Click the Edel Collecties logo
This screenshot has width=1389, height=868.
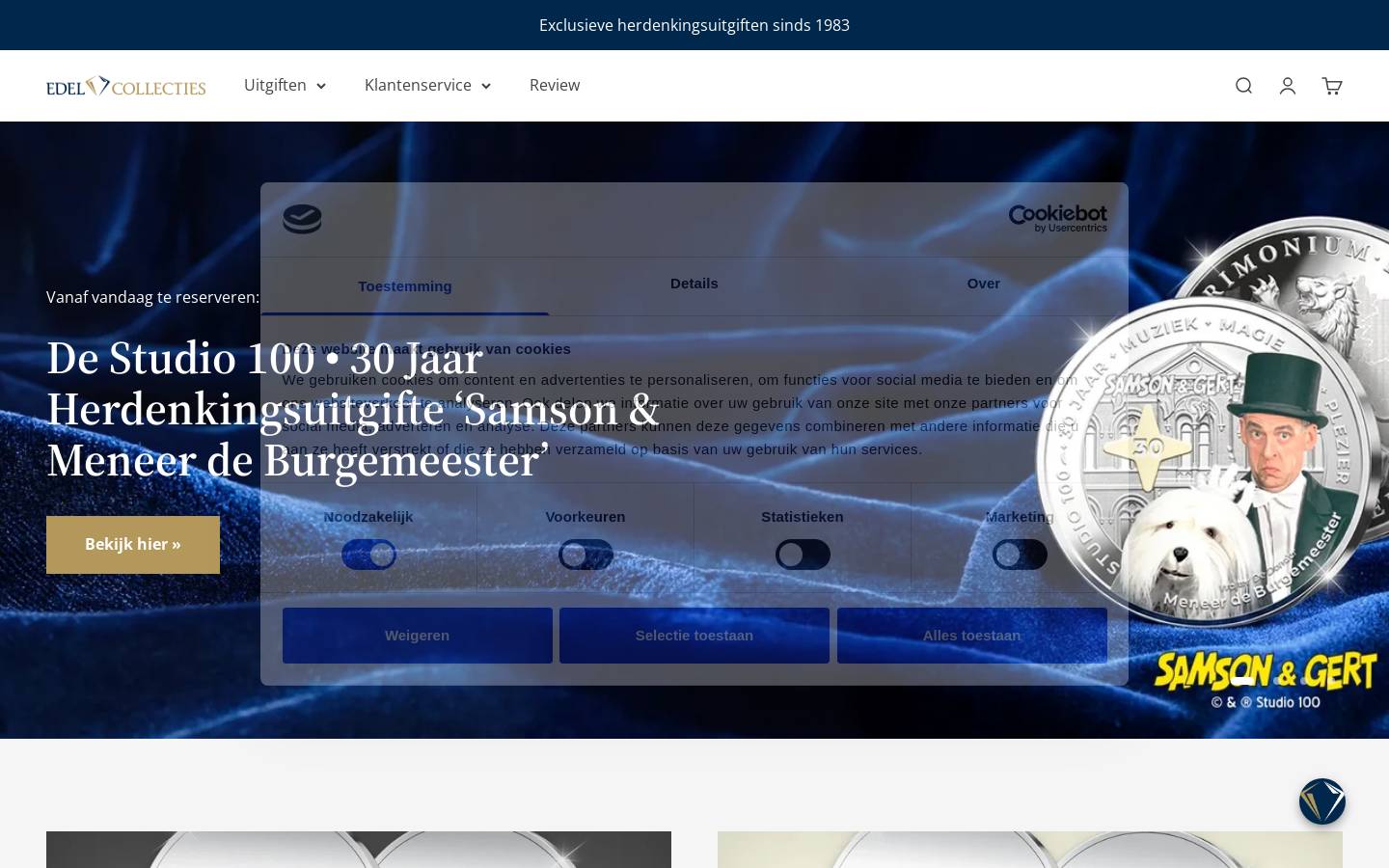tap(126, 86)
